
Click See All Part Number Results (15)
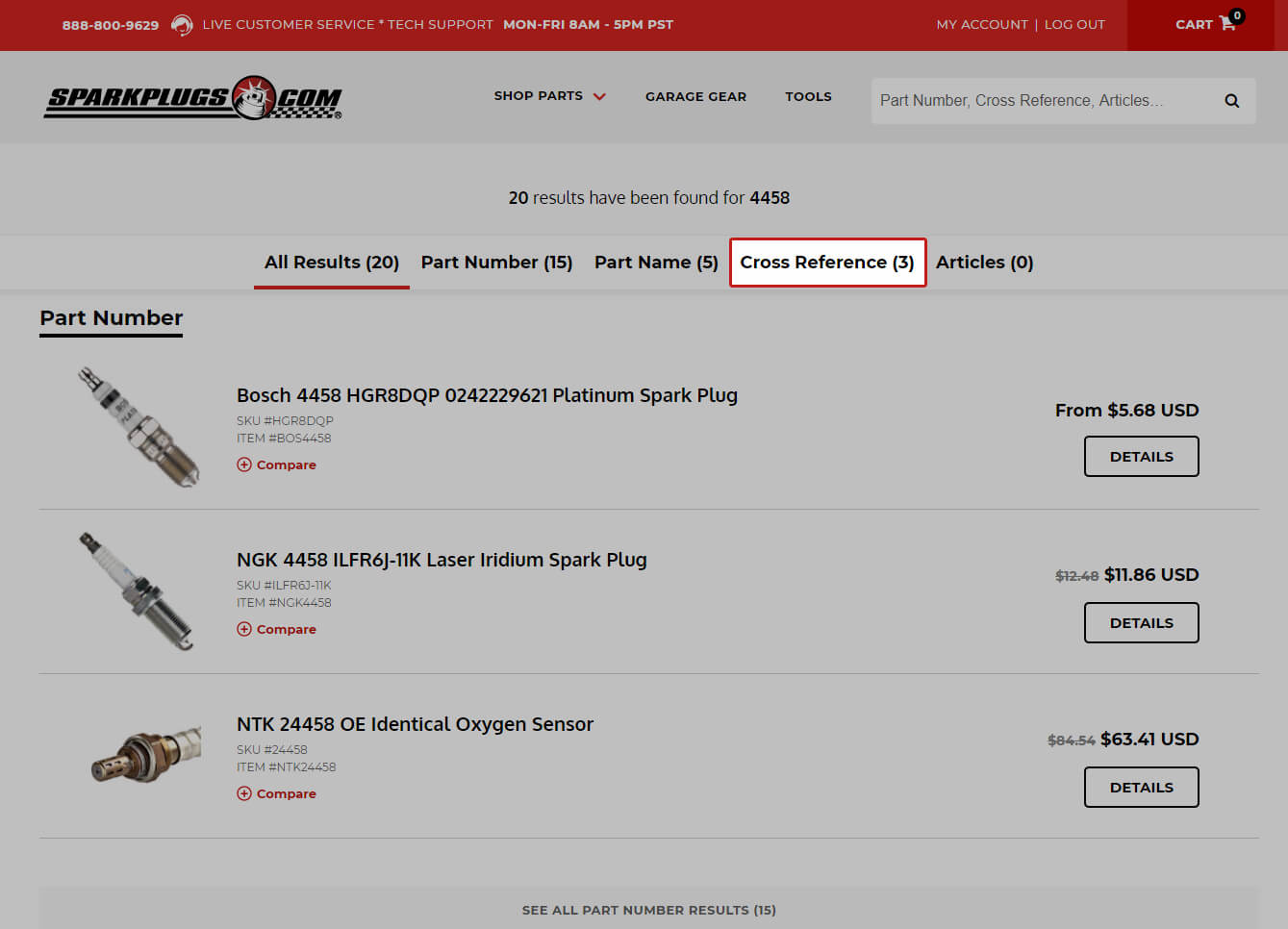tap(649, 909)
